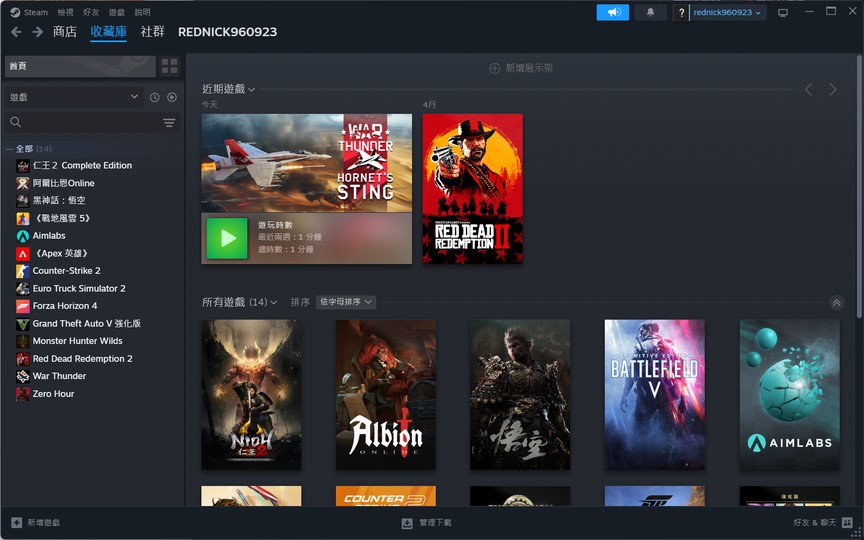Screen dimensions: 864x540
Task: Open the 說明 menu
Action: [x=142, y=12]
